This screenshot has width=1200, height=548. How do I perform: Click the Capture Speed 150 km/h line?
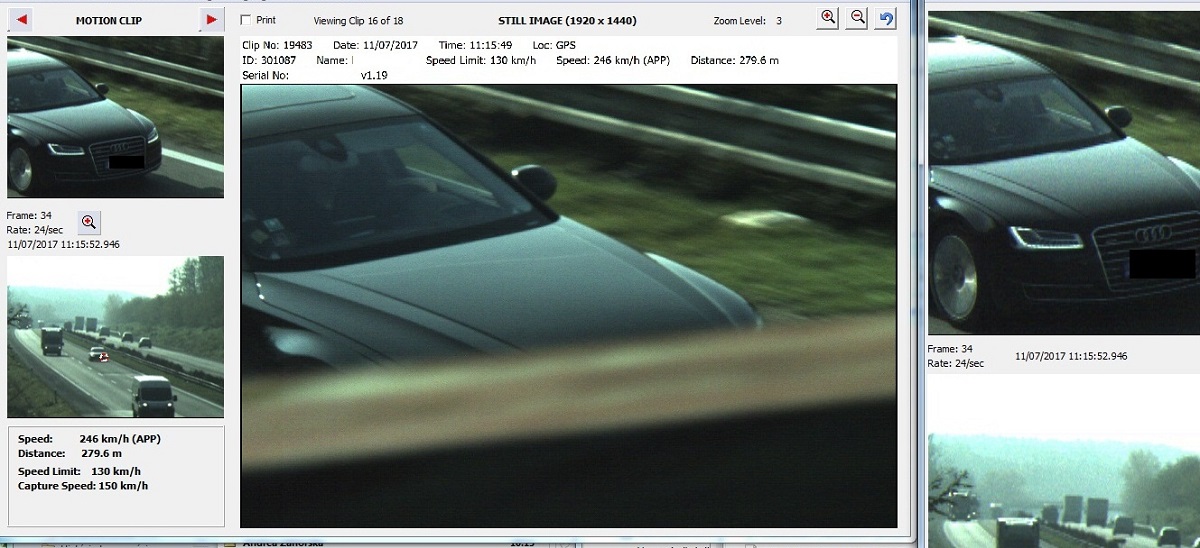click(x=83, y=486)
